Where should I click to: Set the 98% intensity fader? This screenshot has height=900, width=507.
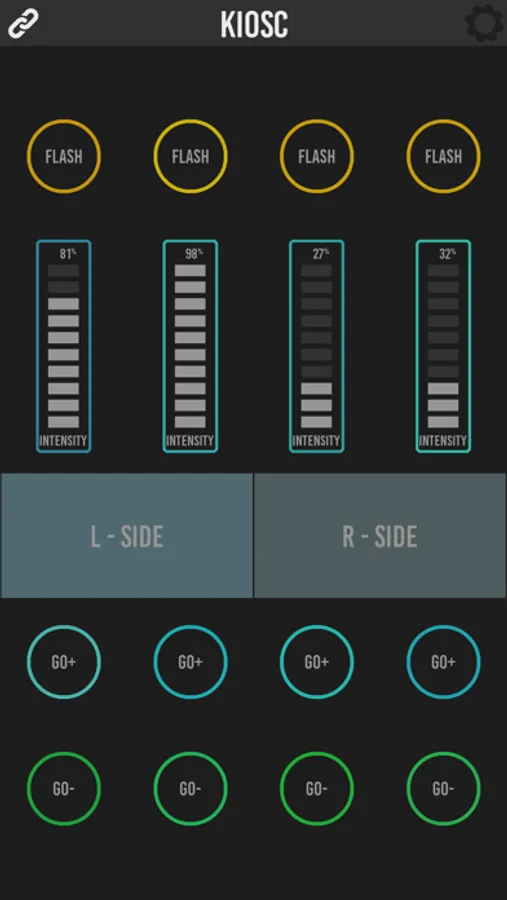[x=191, y=346]
